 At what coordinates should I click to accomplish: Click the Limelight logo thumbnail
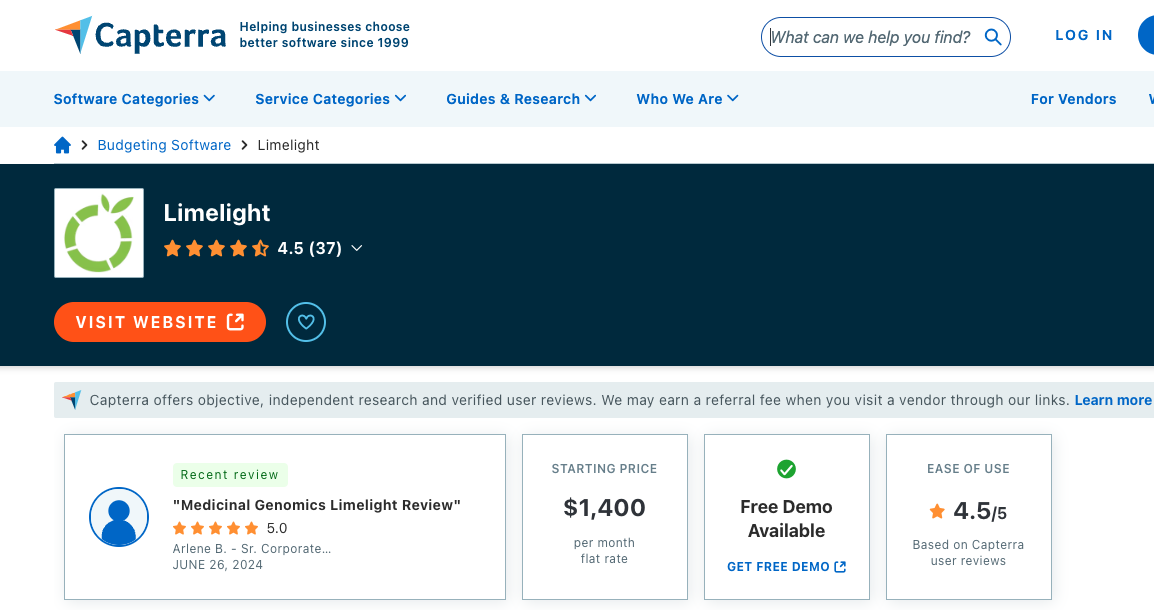pos(98,232)
